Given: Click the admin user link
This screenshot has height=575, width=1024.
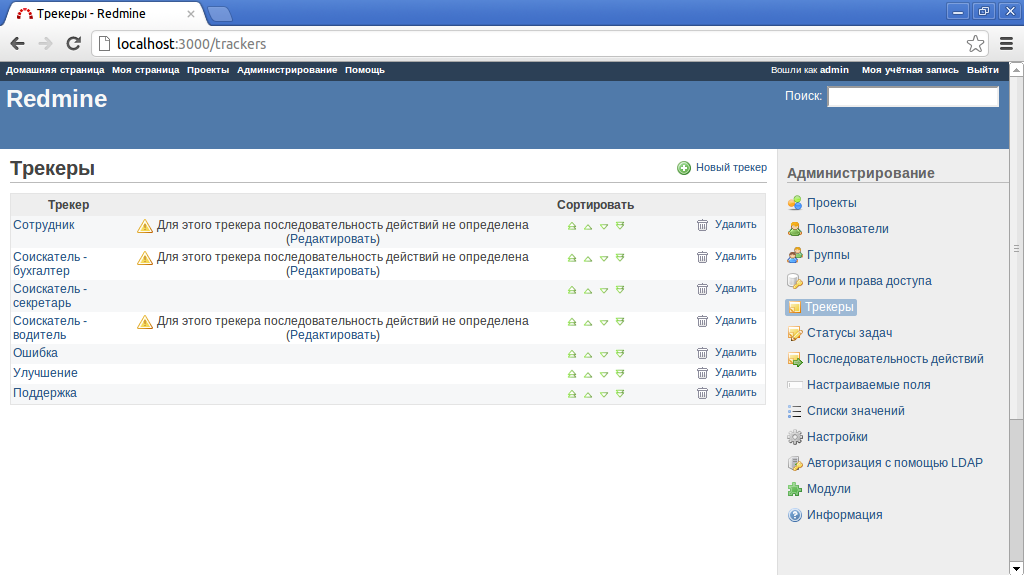Looking at the screenshot, I should pos(835,70).
